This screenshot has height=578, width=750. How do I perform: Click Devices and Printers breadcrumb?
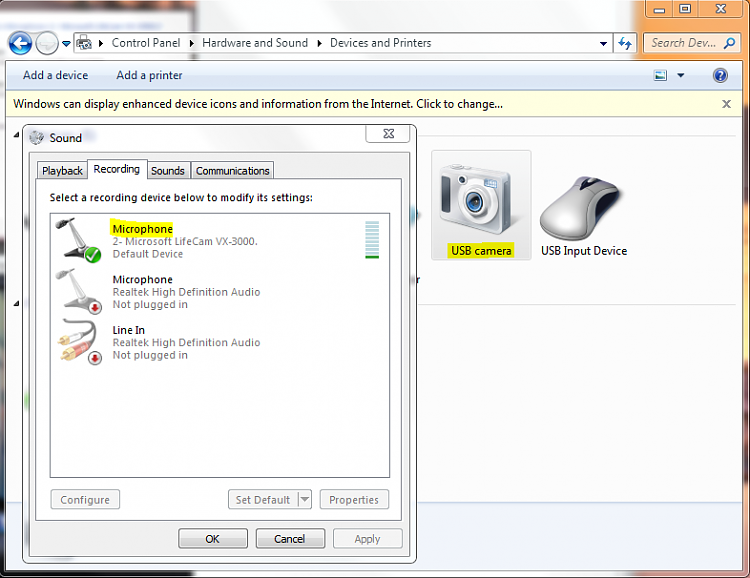tap(381, 43)
